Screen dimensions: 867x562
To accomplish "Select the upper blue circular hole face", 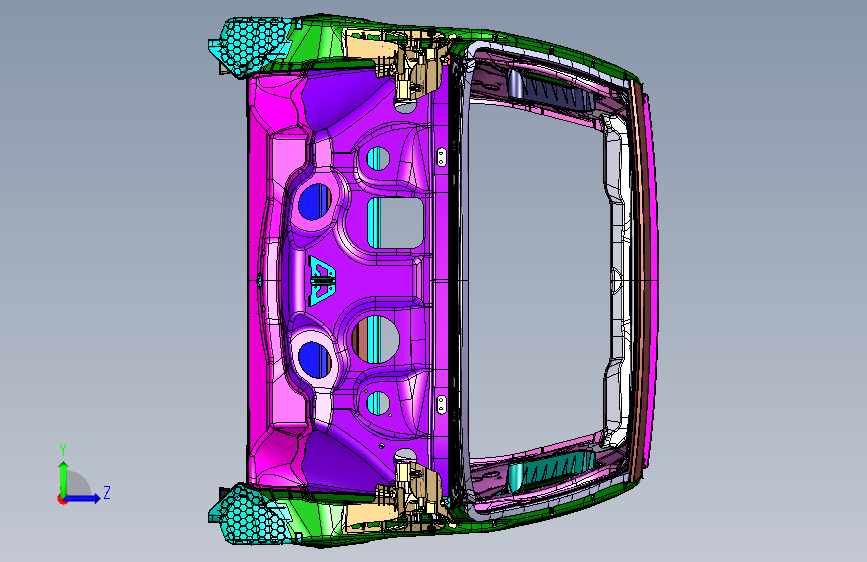I will coord(315,202).
